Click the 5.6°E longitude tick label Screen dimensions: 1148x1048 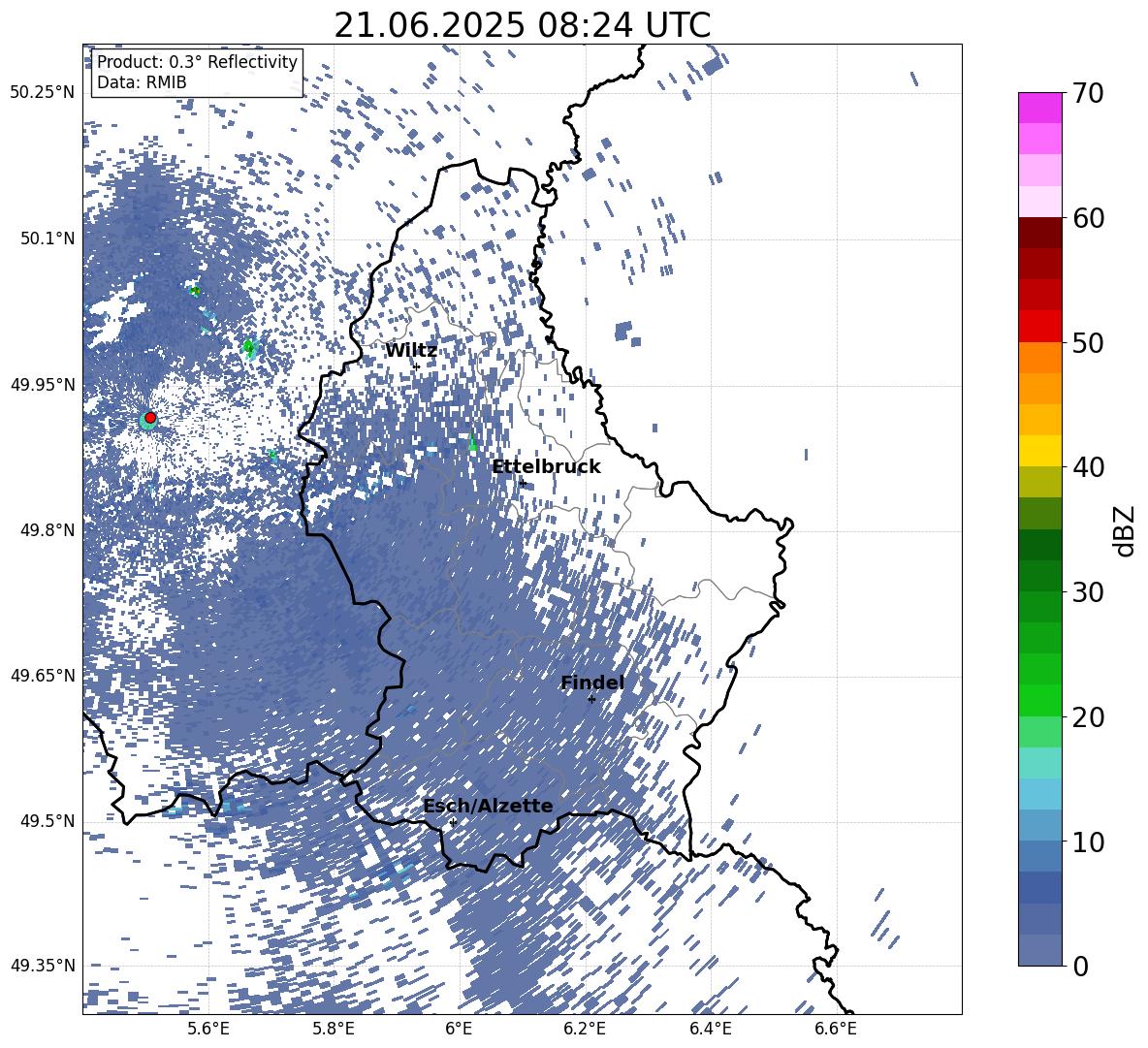(x=208, y=1029)
